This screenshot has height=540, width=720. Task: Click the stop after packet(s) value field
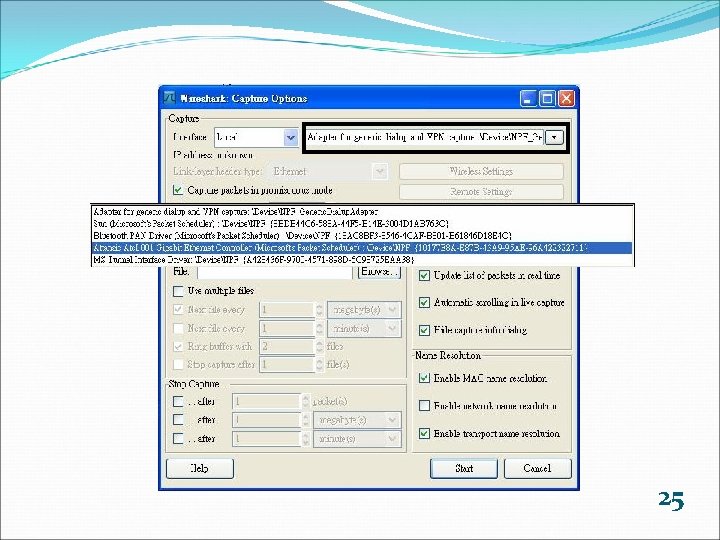(x=267, y=402)
